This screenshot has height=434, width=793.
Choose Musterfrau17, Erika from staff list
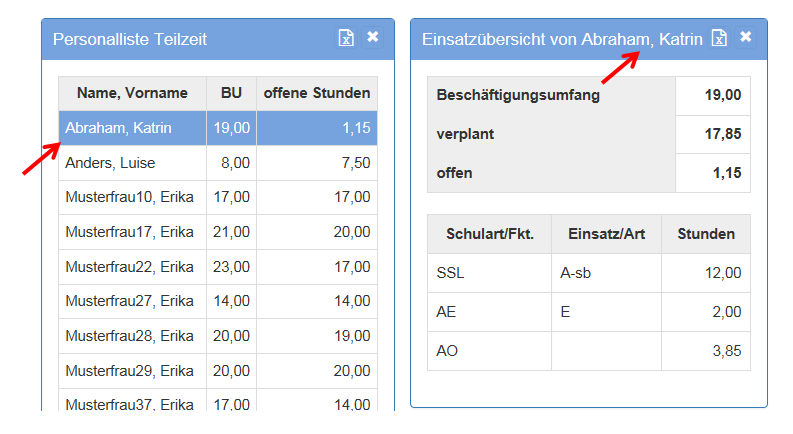click(x=130, y=232)
